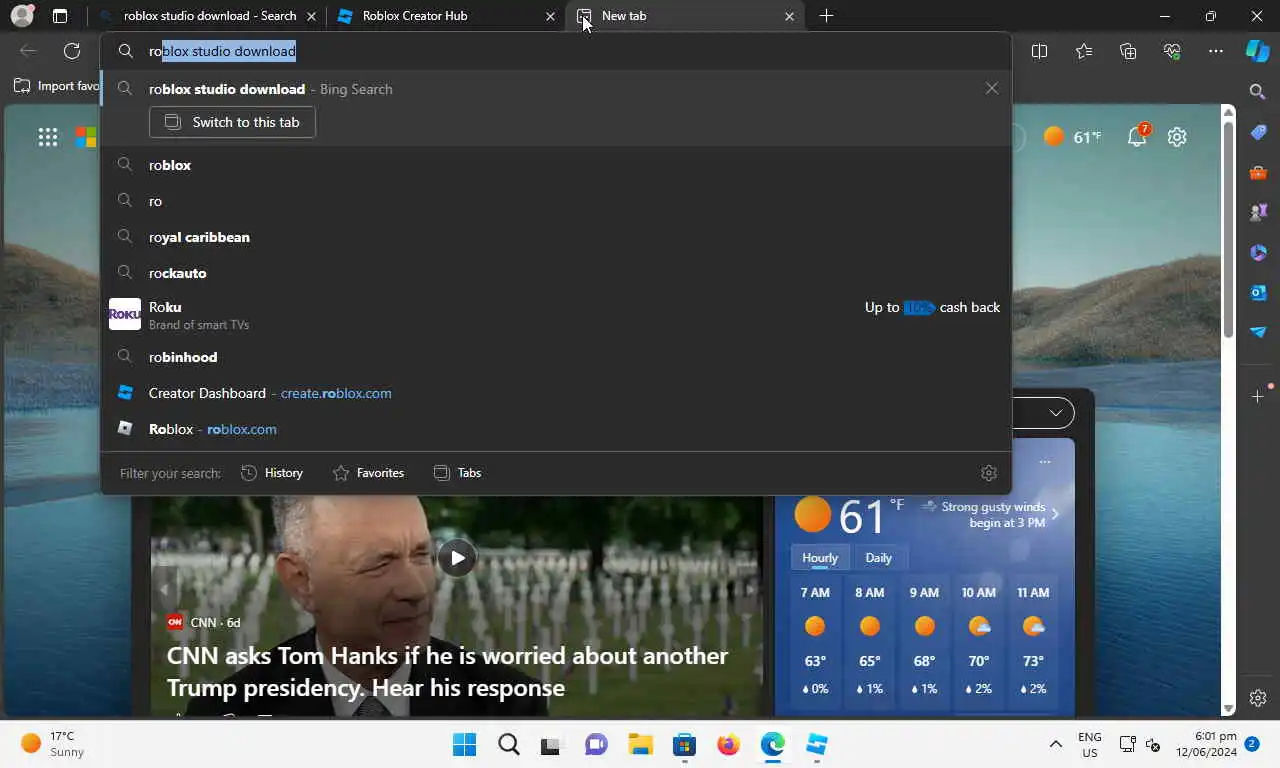1280x768 pixels.
Task: Show hidden system tray icons chevron
Action: [1055, 745]
